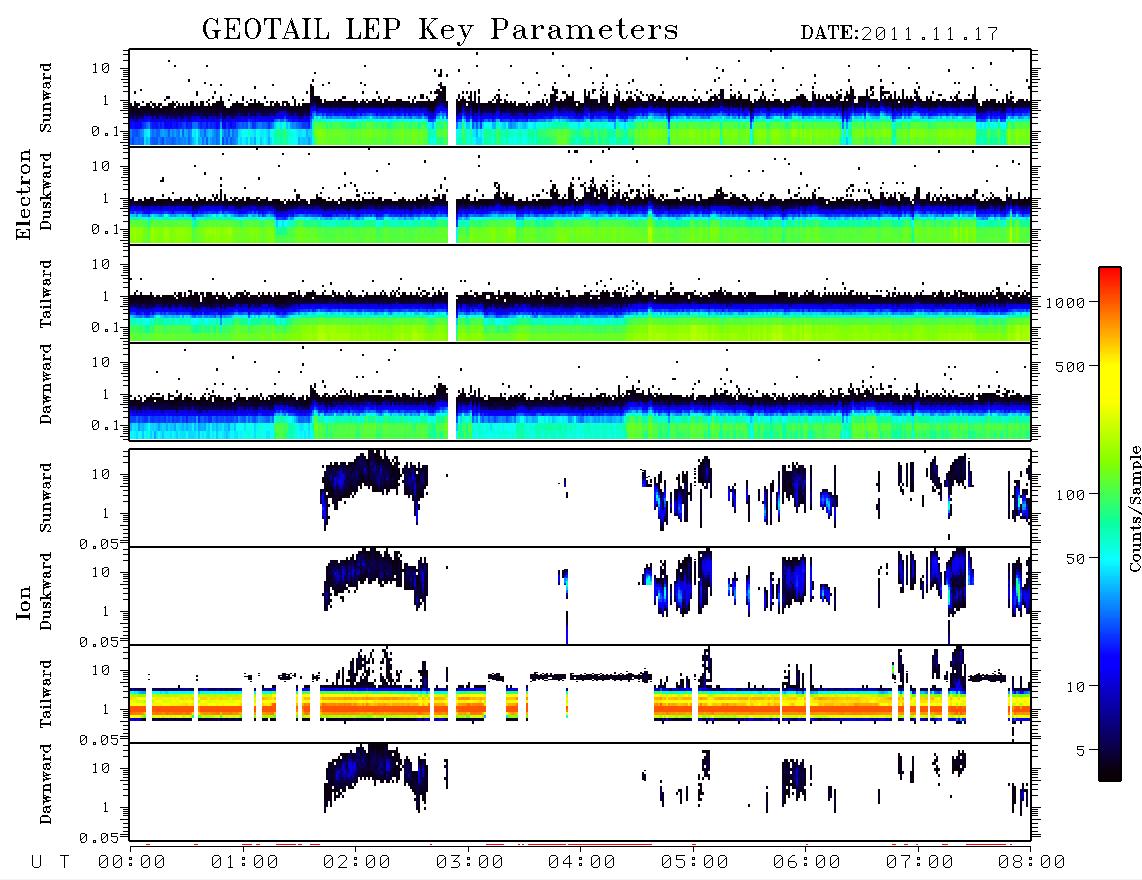
Task: Click the rainbow Counts/Sample color scale bar
Action: [x=1110, y=525]
